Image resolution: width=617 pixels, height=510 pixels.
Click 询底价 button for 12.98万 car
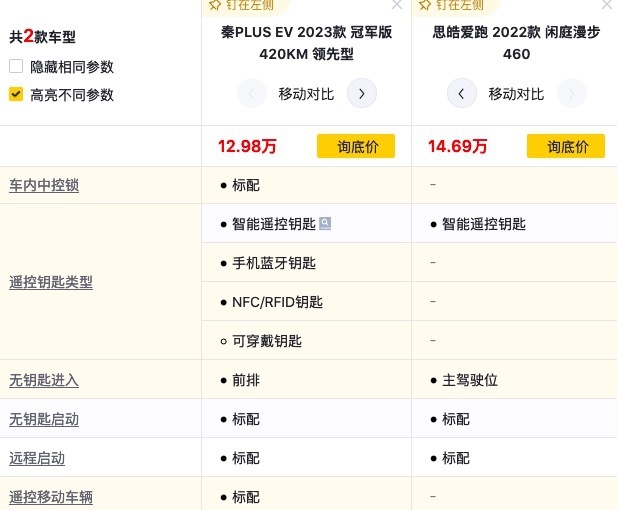pos(356,146)
